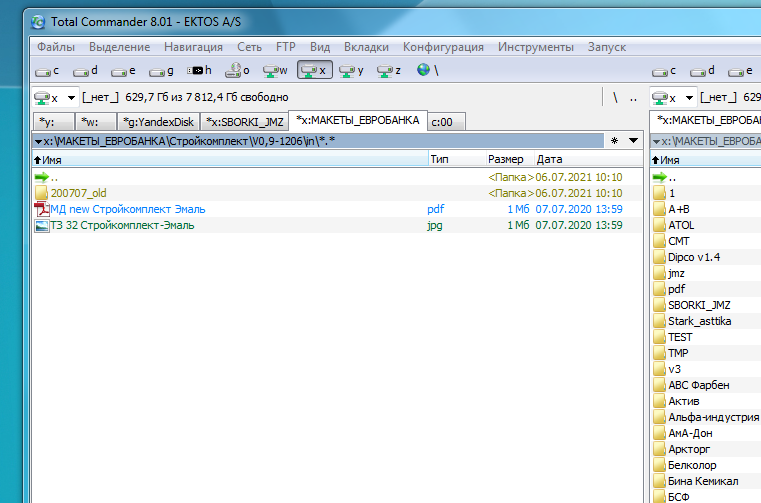Select drive e in left panel drive bar
761x503 pixels.
(123, 71)
